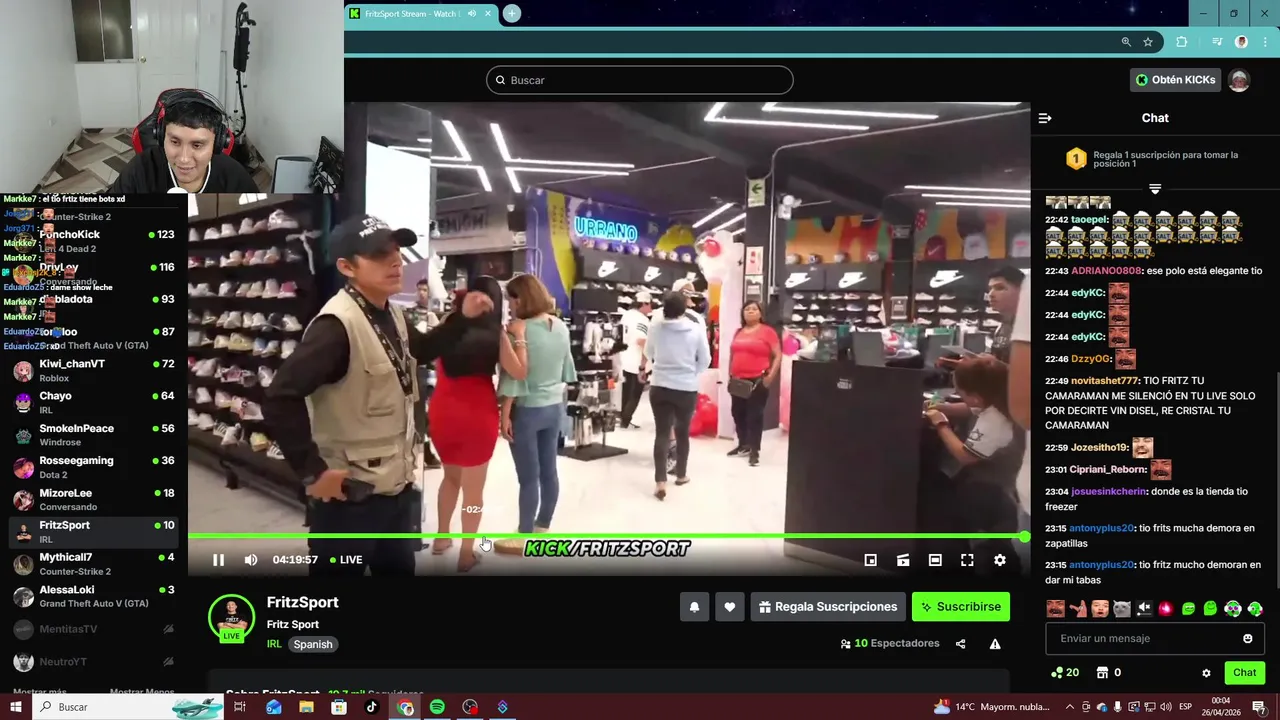Open Chrome media controls icon
The image size is (1280, 720).
pyautogui.click(x=1217, y=42)
